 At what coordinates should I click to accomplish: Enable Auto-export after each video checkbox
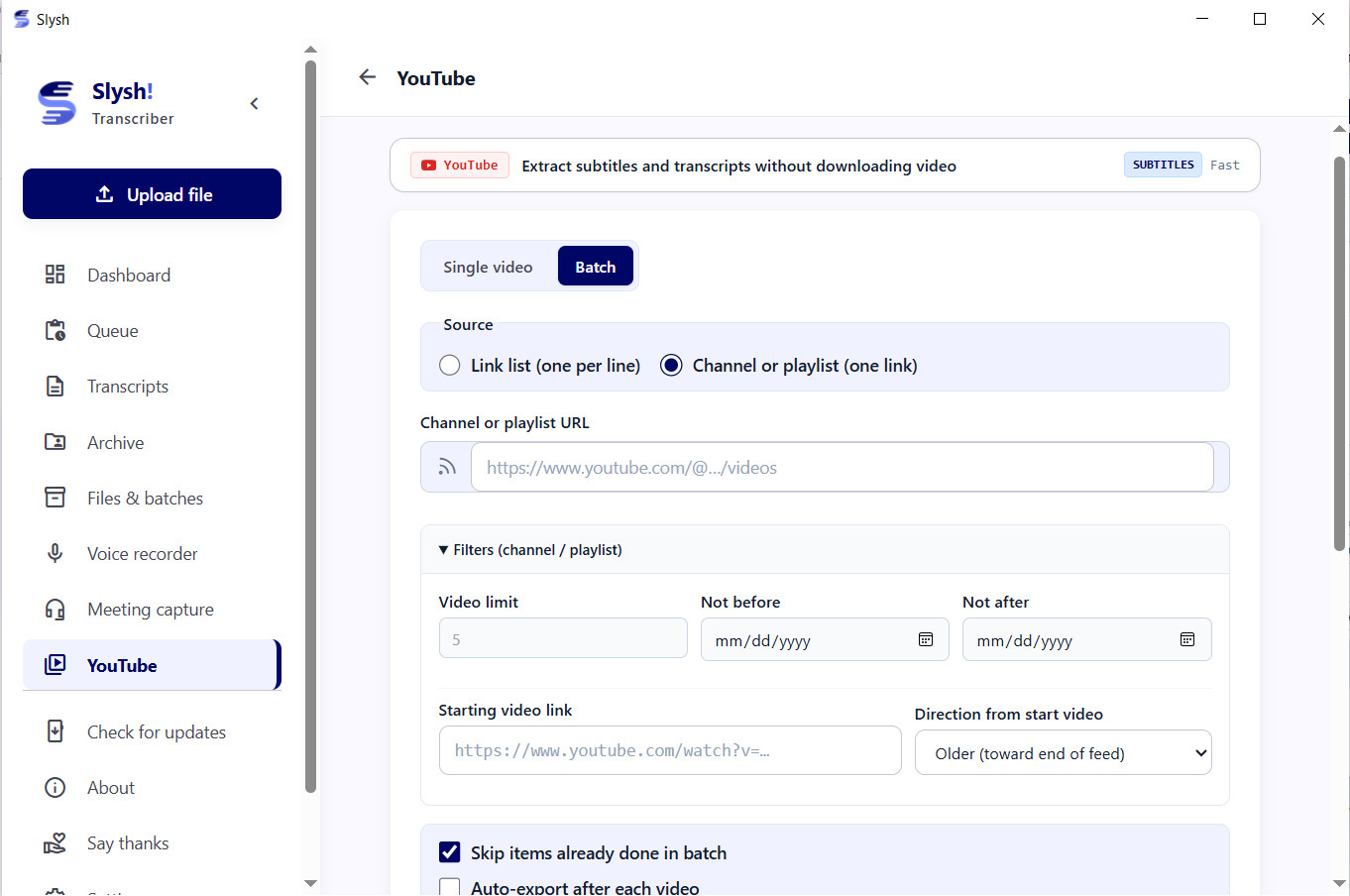450,887
